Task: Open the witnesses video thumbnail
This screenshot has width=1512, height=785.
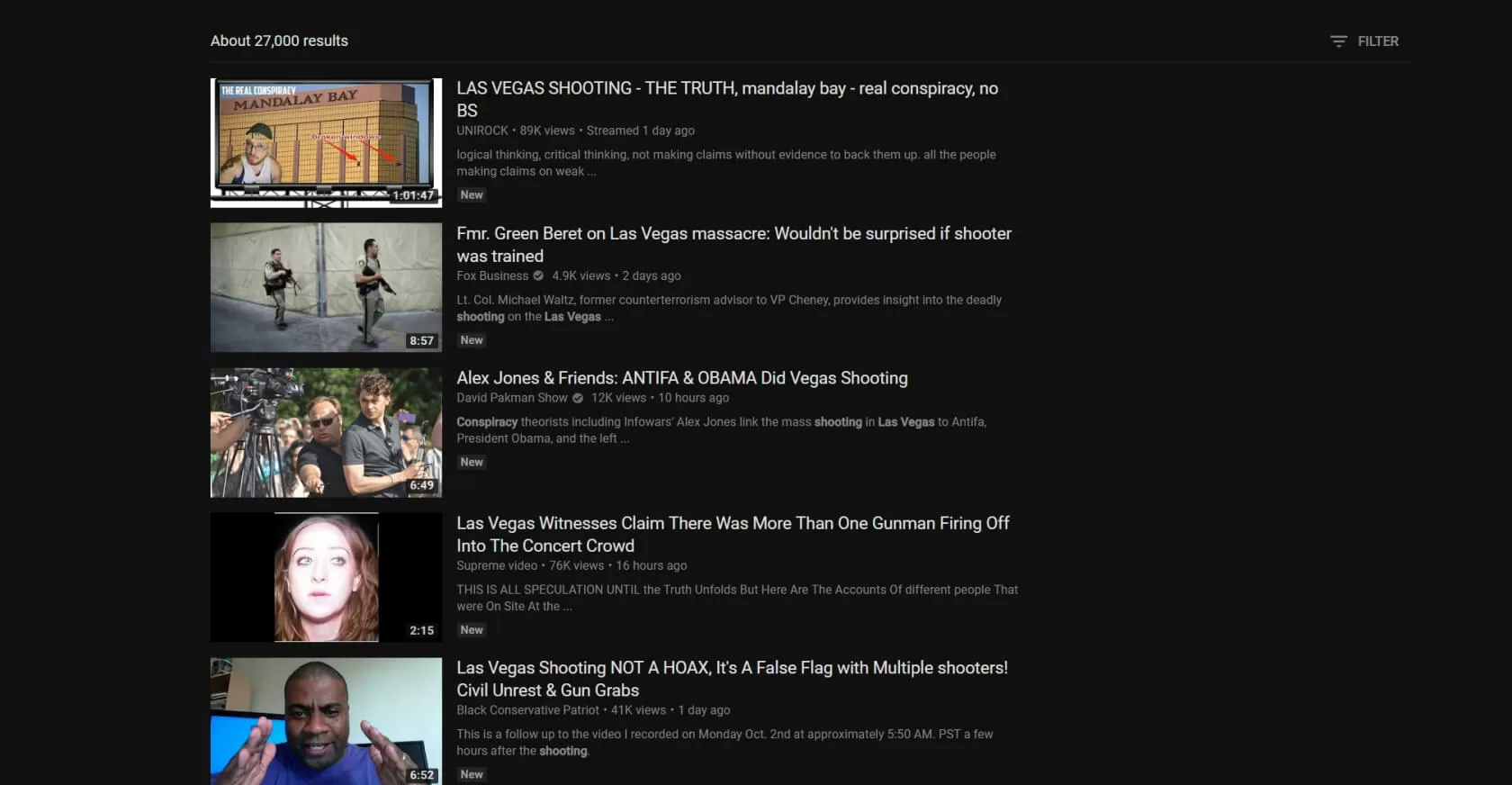Action: [x=326, y=577]
